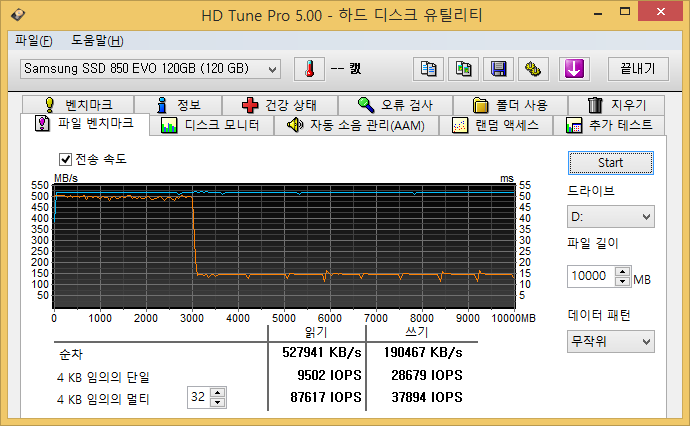Toggle the 전송 속도 checkbox
The height and width of the screenshot is (426, 690).
click(x=66, y=159)
